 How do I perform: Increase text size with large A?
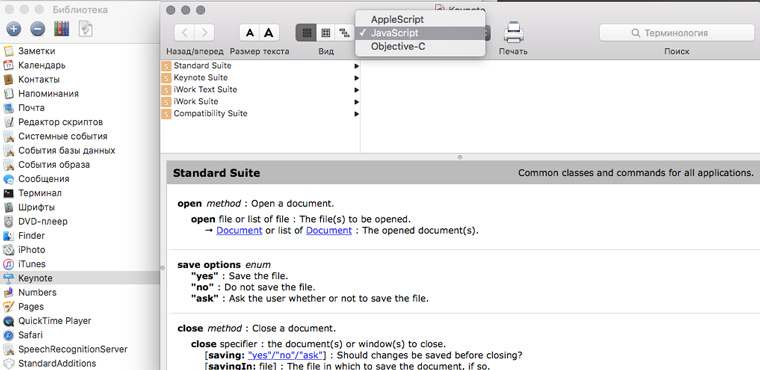[x=269, y=33]
